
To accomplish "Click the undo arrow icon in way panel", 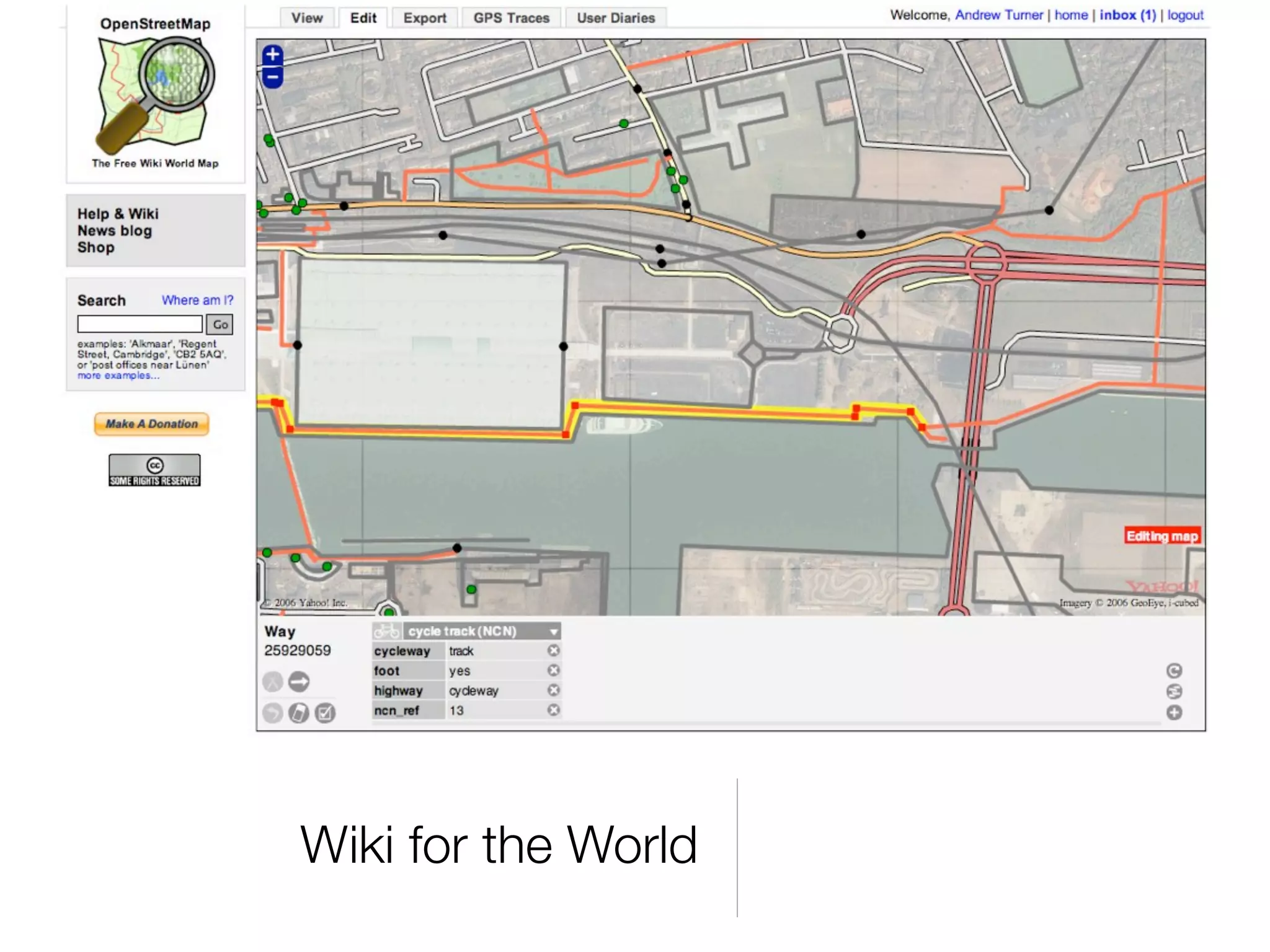I will (x=273, y=713).
